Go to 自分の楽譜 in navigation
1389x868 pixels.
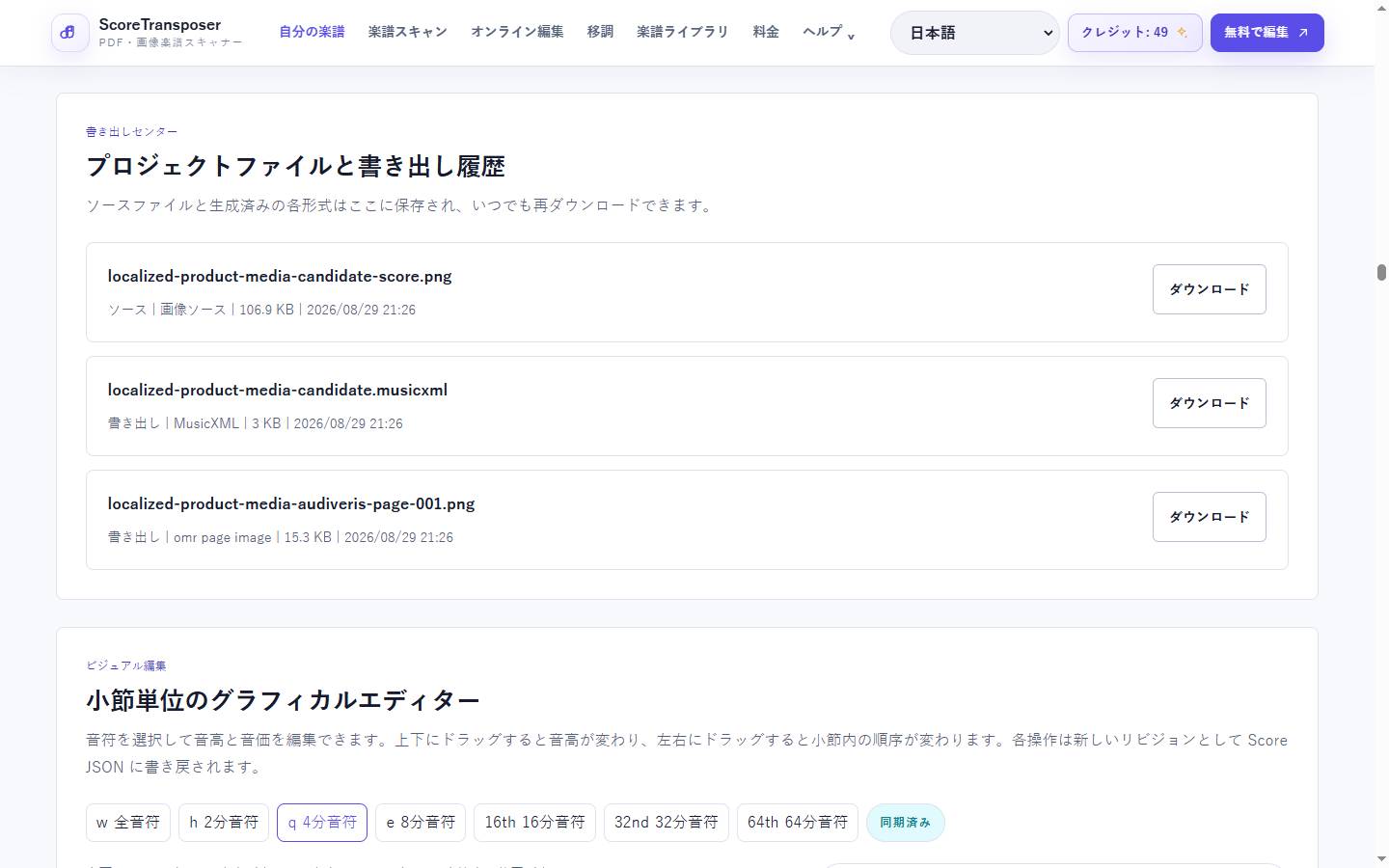point(312,32)
